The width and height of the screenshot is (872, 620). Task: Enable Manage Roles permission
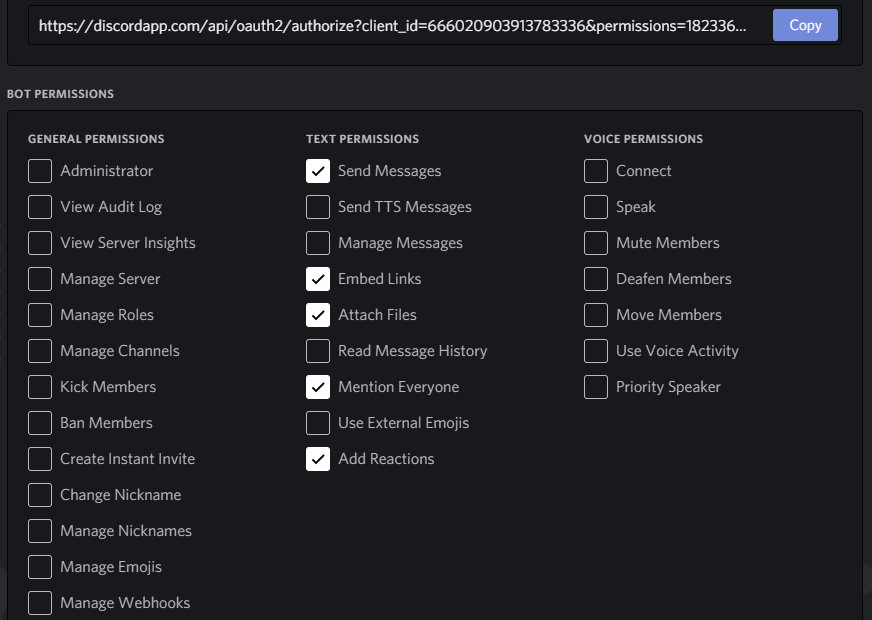[x=40, y=315]
